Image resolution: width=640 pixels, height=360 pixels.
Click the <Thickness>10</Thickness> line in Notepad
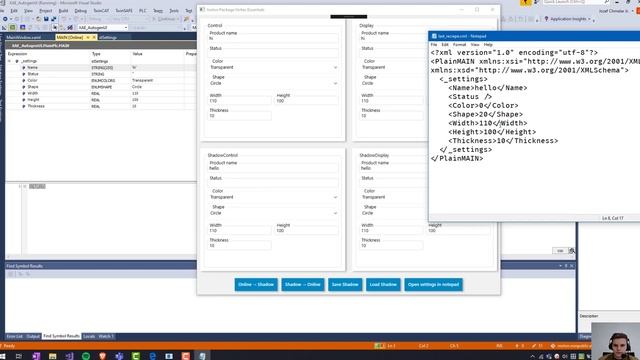[503, 141]
